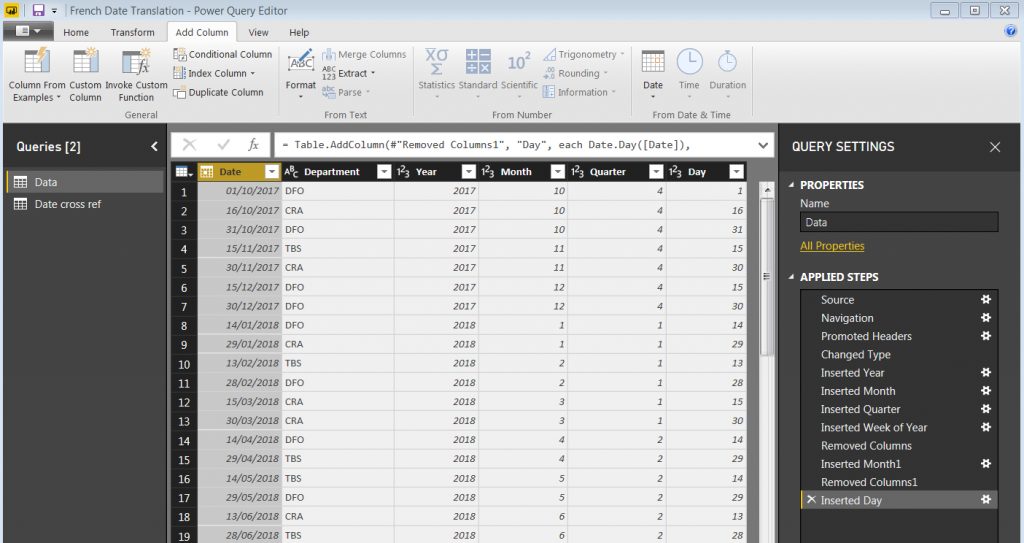Click the Custom Column icon
Image resolution: width=1024 pixels, height=543 pixels.
[86, 62]
